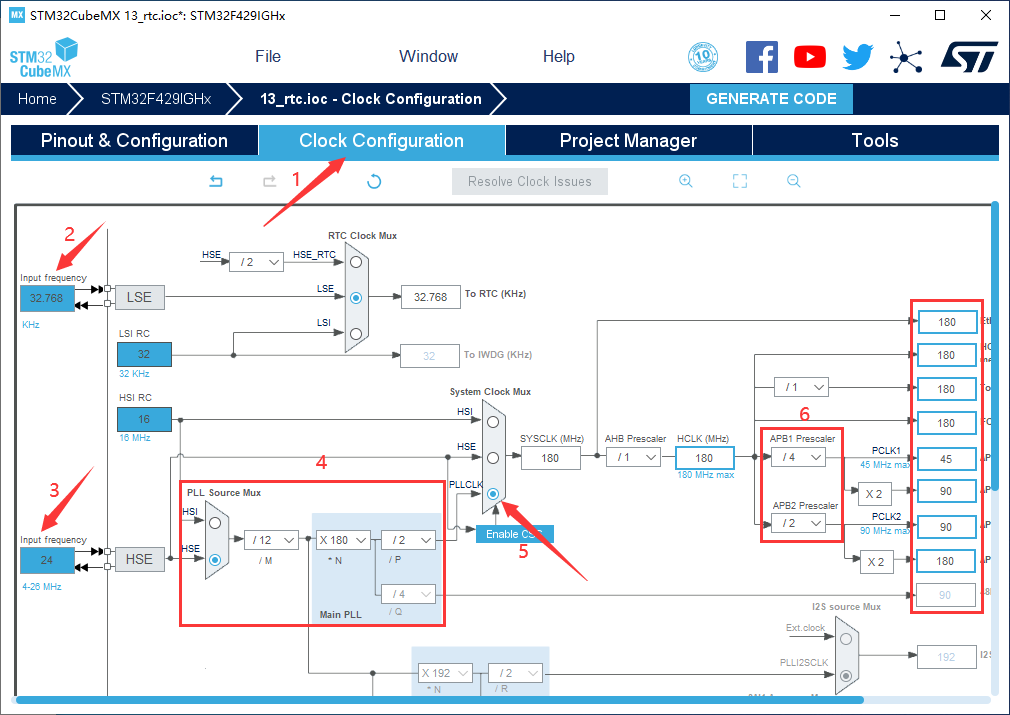This screenshot has width=1010, height=715.
Task: Select LSI in RTC Clock Mux
Action: pyautogui.click(x=356, y=333)
